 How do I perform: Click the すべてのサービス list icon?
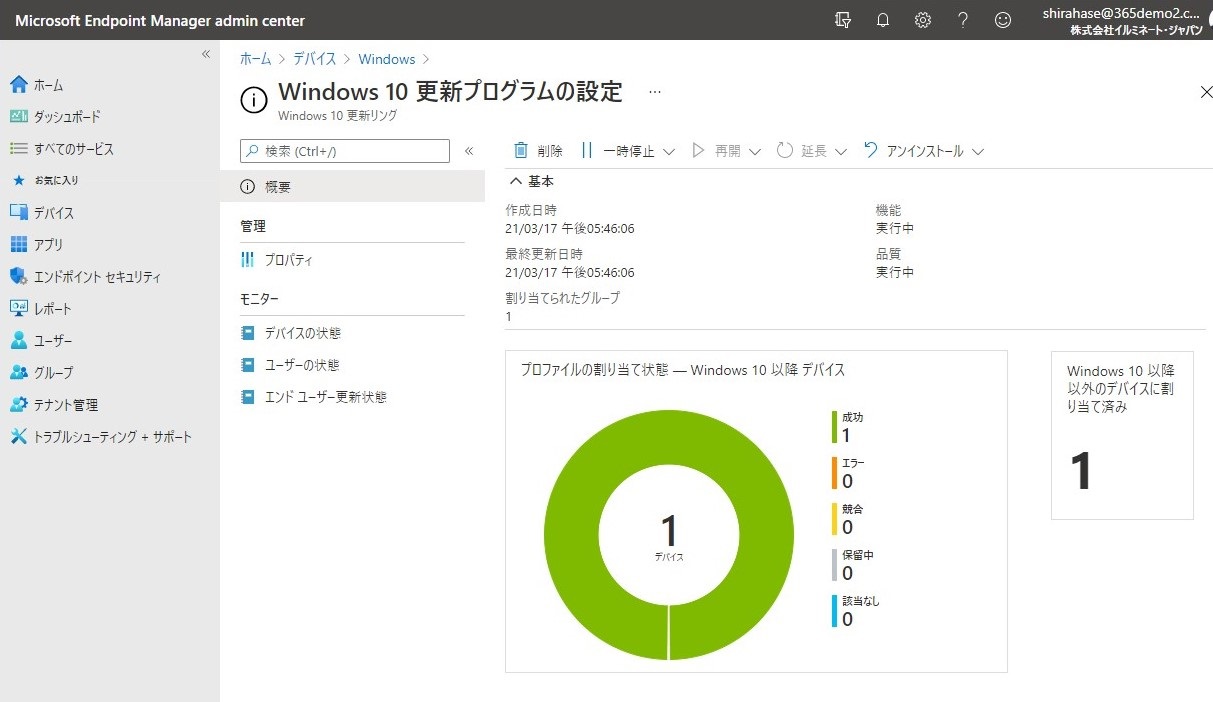tap(18, 149)
